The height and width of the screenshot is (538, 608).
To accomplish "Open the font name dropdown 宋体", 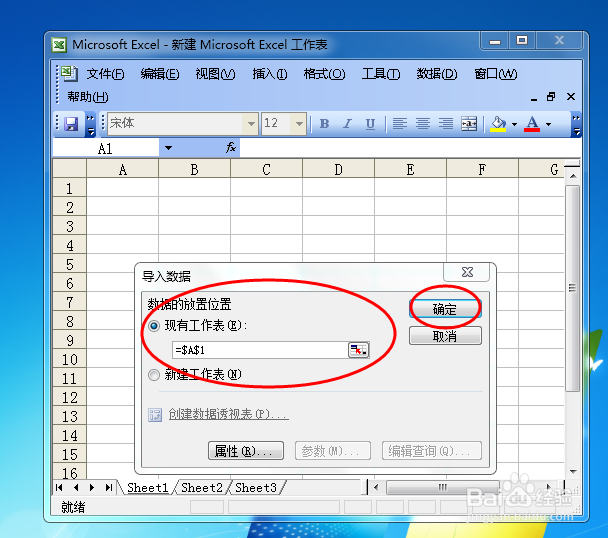I will pyautogui.click(x=251, y=124).
